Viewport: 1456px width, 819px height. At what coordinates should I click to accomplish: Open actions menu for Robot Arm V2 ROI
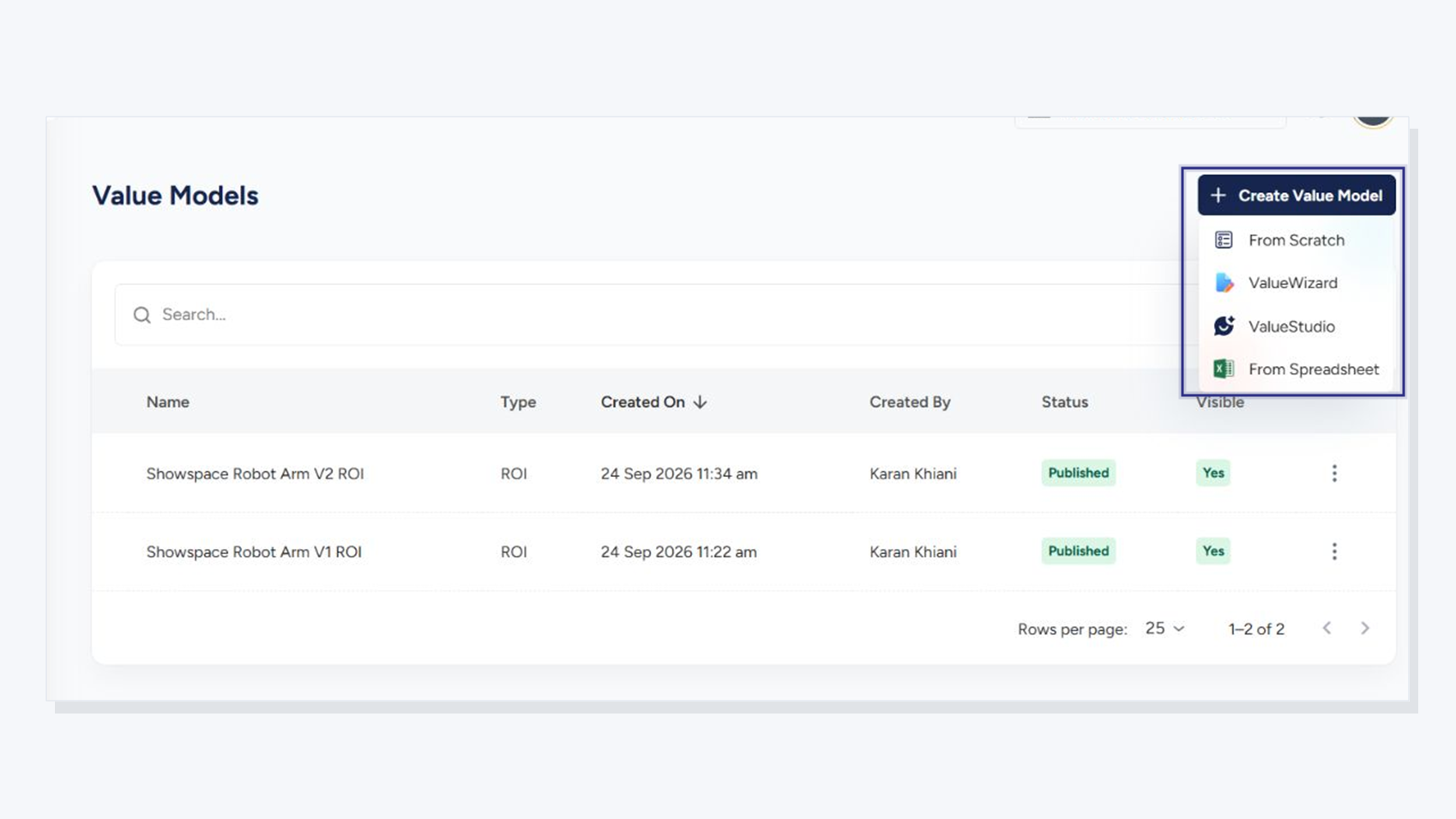[1334, 473]
